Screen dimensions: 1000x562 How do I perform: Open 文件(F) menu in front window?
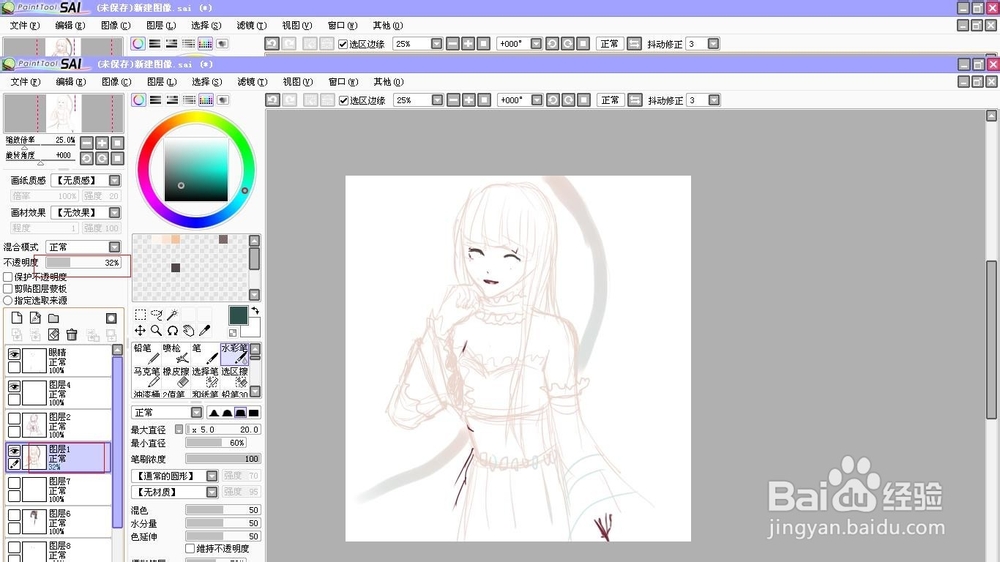25,82
